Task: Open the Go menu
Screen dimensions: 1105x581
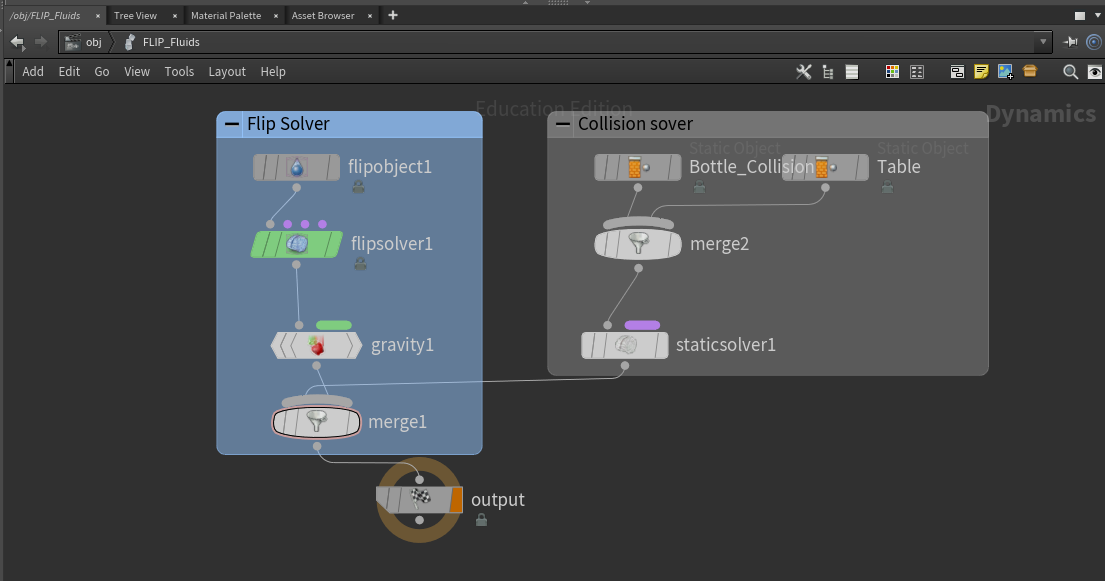Action: pyautogui.click(x=102, y=72)
